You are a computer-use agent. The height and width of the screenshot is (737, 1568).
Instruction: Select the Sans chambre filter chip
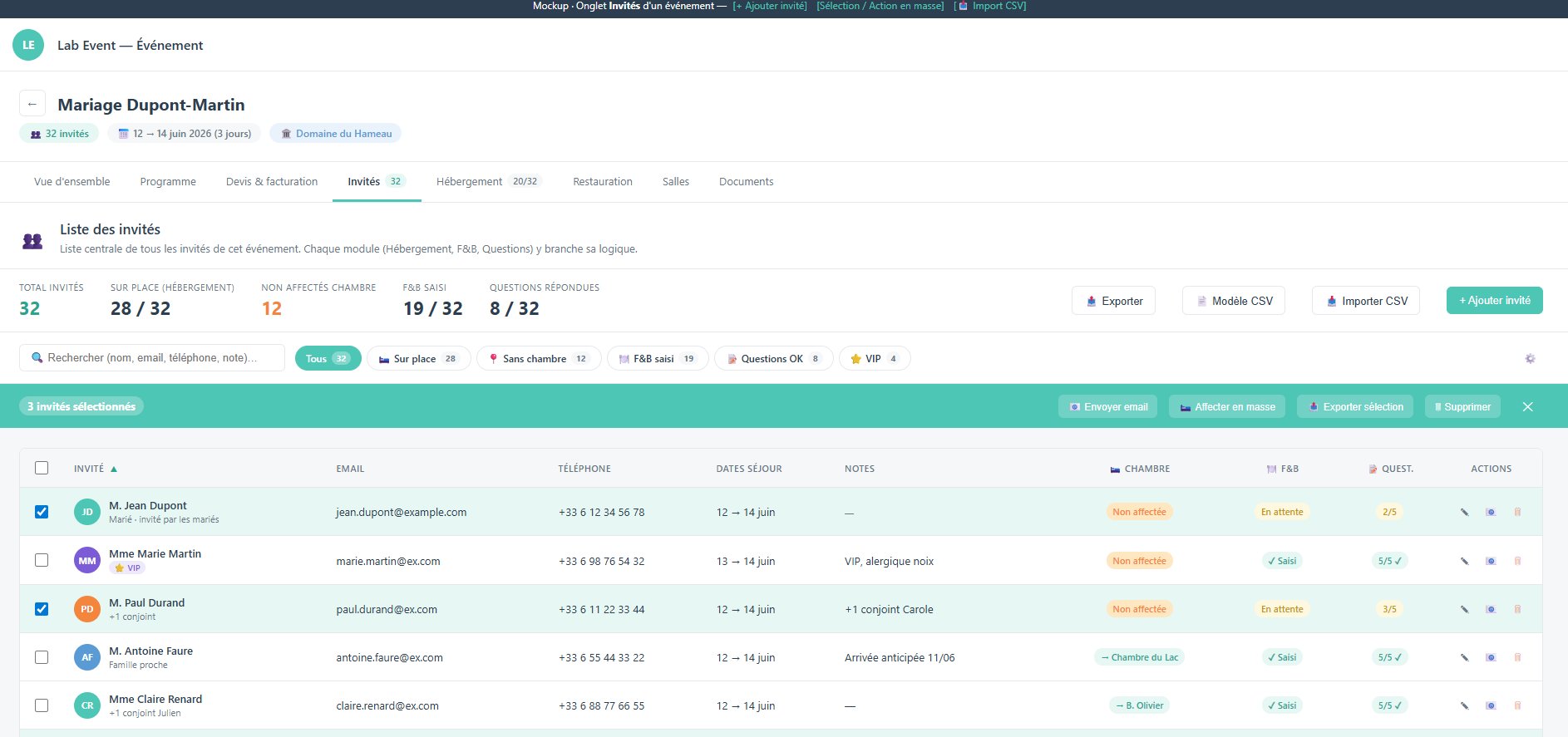click(539, 358)
